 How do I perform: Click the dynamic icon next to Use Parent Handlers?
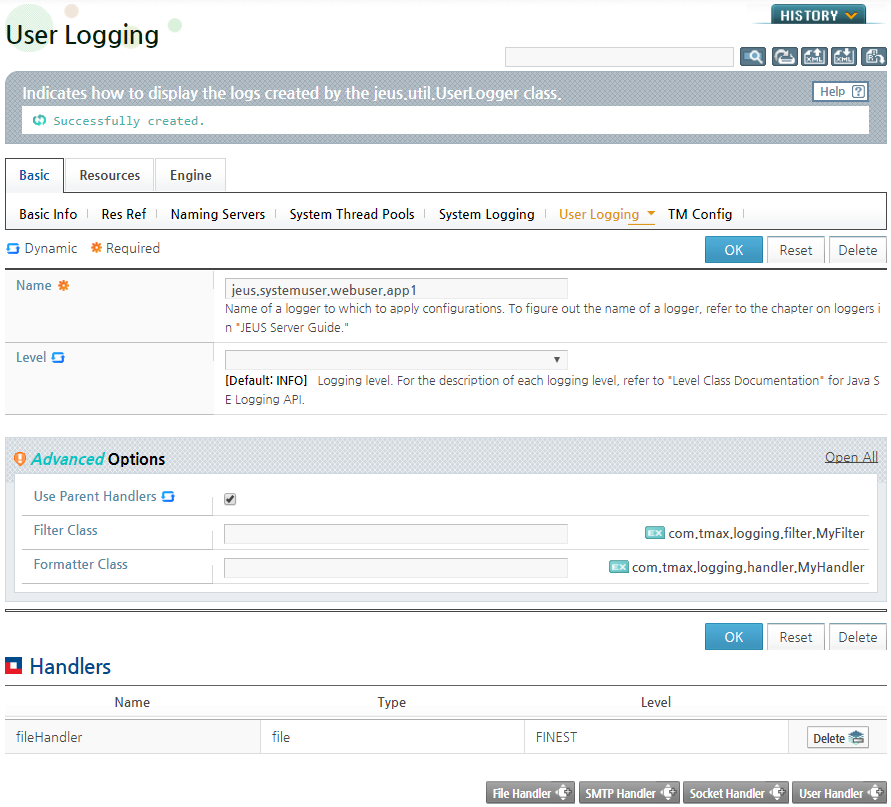(168, 496)
